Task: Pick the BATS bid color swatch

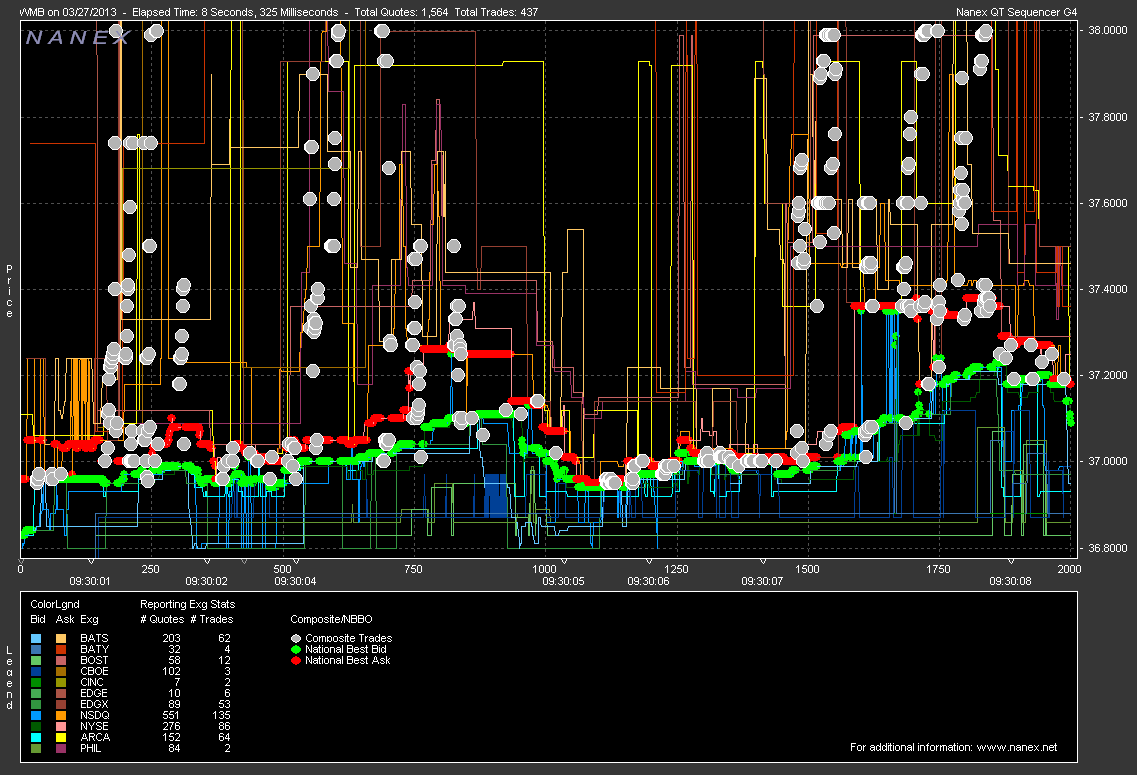Action: tap(36, 639)
